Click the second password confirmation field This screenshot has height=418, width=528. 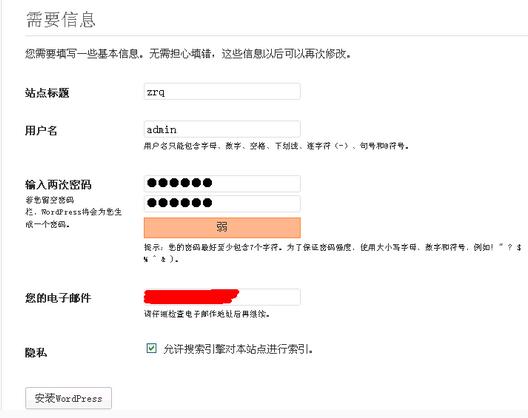pyautogui.click(x=222, y=203)
